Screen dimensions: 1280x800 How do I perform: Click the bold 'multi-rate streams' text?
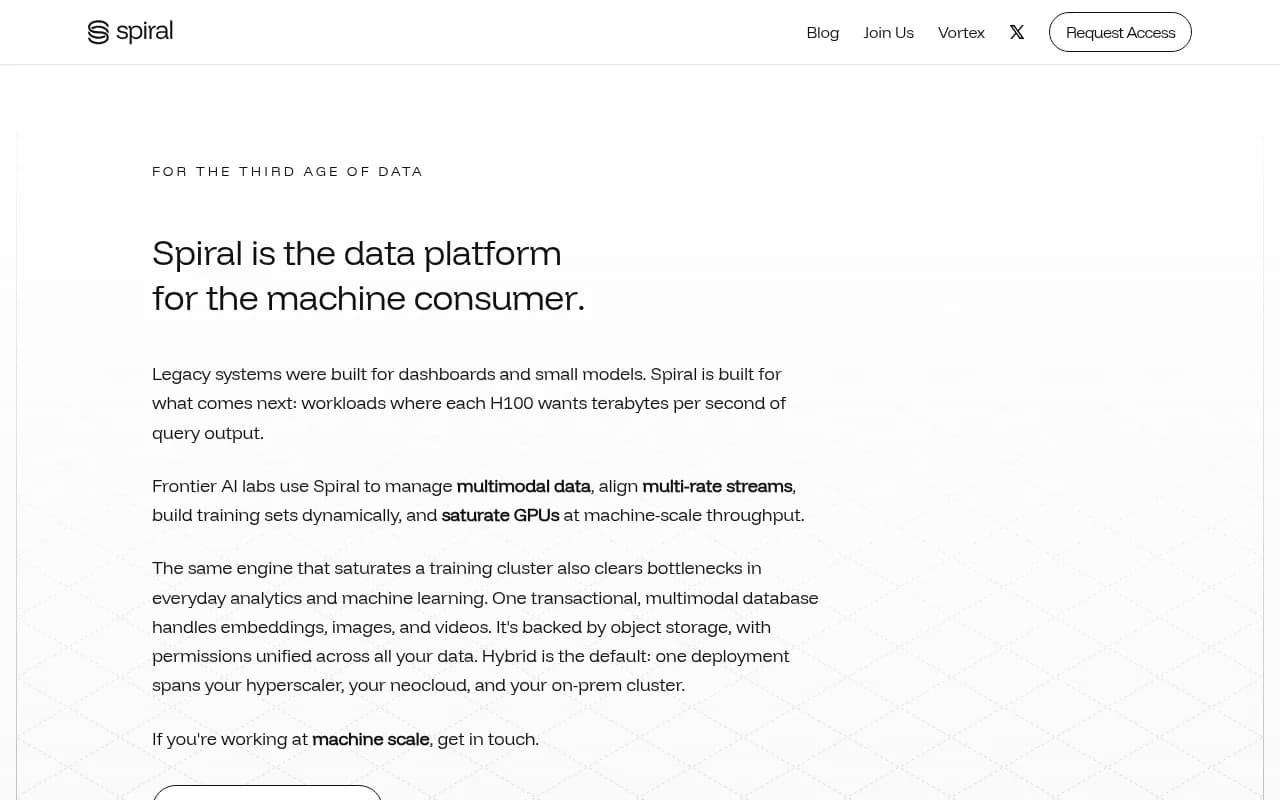coord(717,486)
